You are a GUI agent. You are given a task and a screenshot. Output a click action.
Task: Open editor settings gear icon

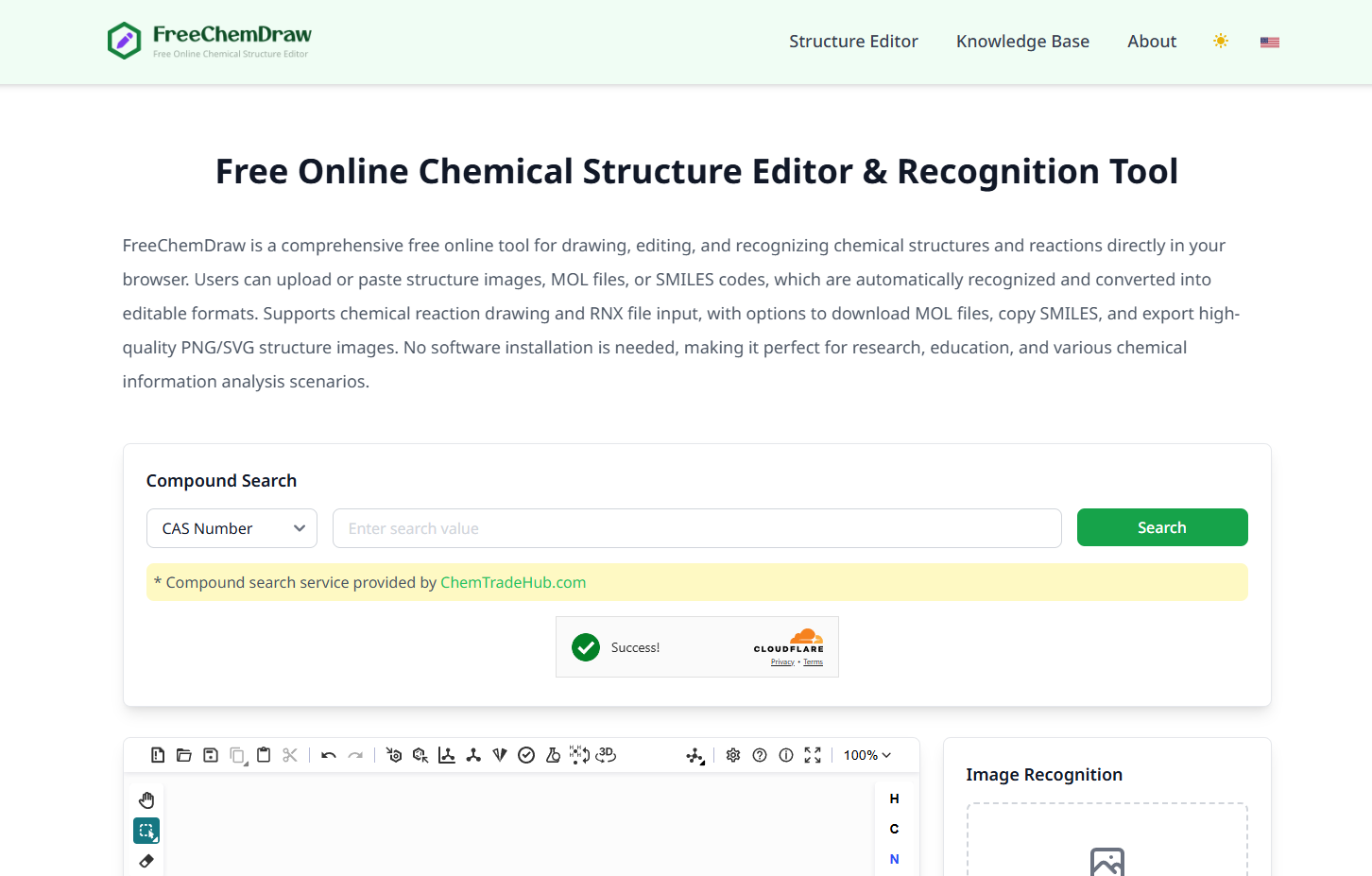pyautogui.click(x=733, y=755)
